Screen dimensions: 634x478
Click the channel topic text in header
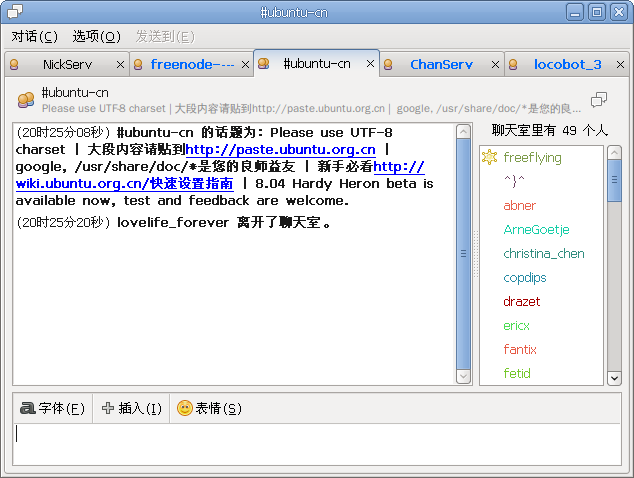311,108
